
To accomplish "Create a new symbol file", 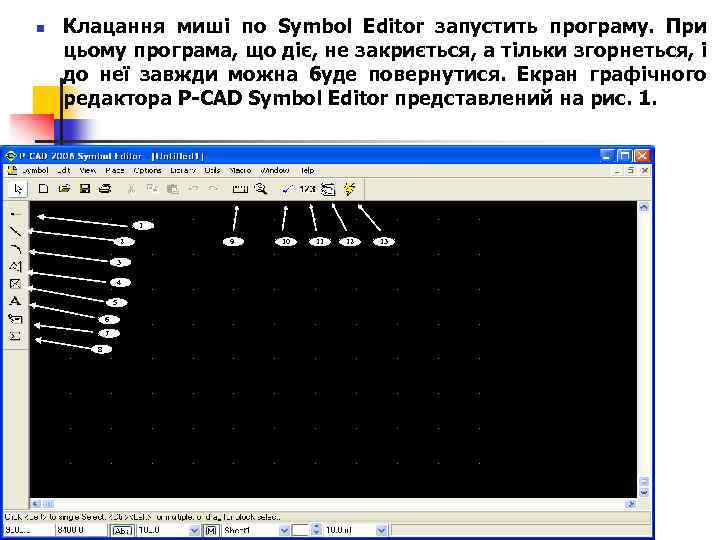I will tap(43, 188).
